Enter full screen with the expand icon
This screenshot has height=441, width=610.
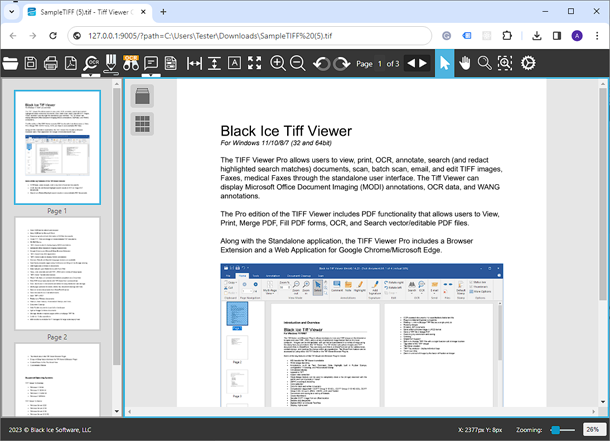coord(254,64)
